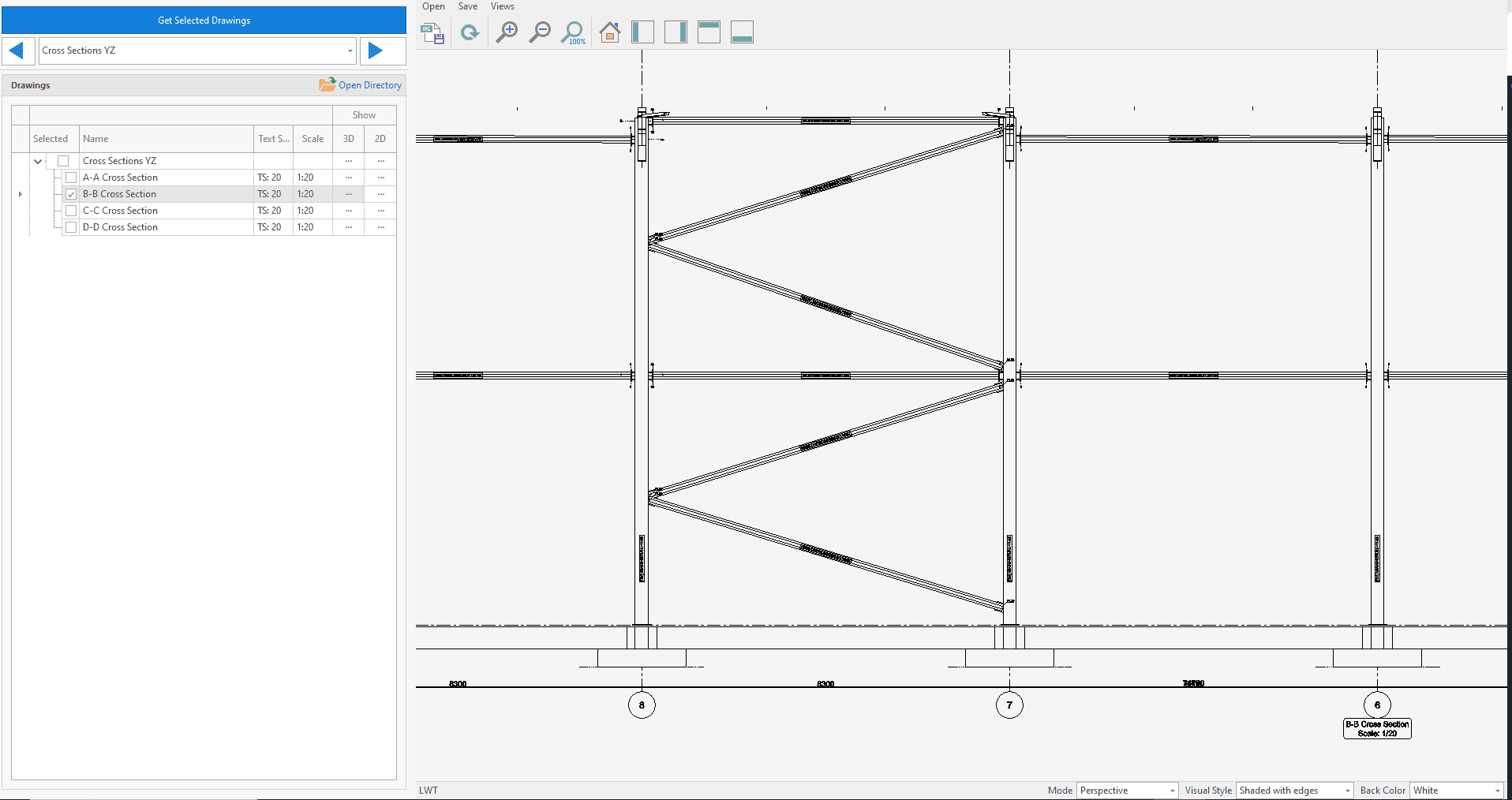Collapse the Cross Sections YZ tree node

[38, 161]
